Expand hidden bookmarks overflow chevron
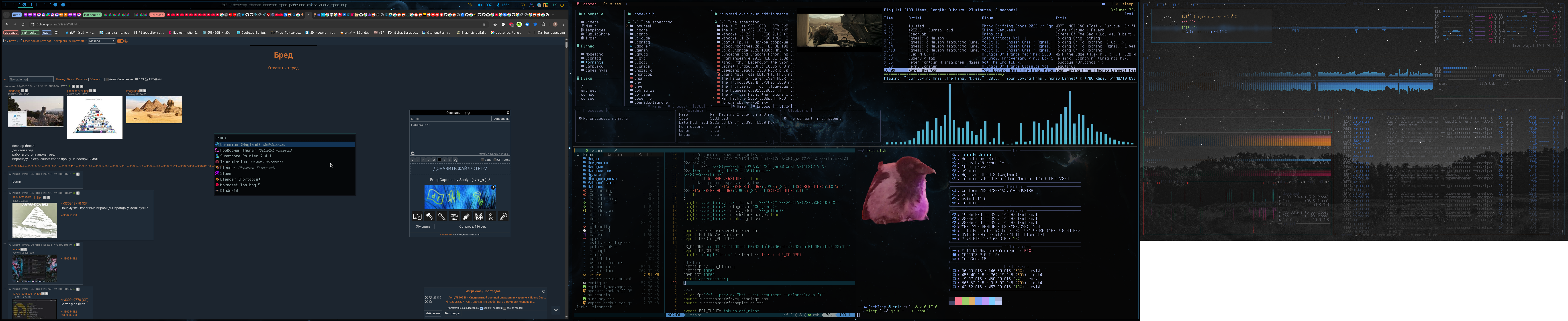Viewport: 1568px width, 321px height. 529,33
